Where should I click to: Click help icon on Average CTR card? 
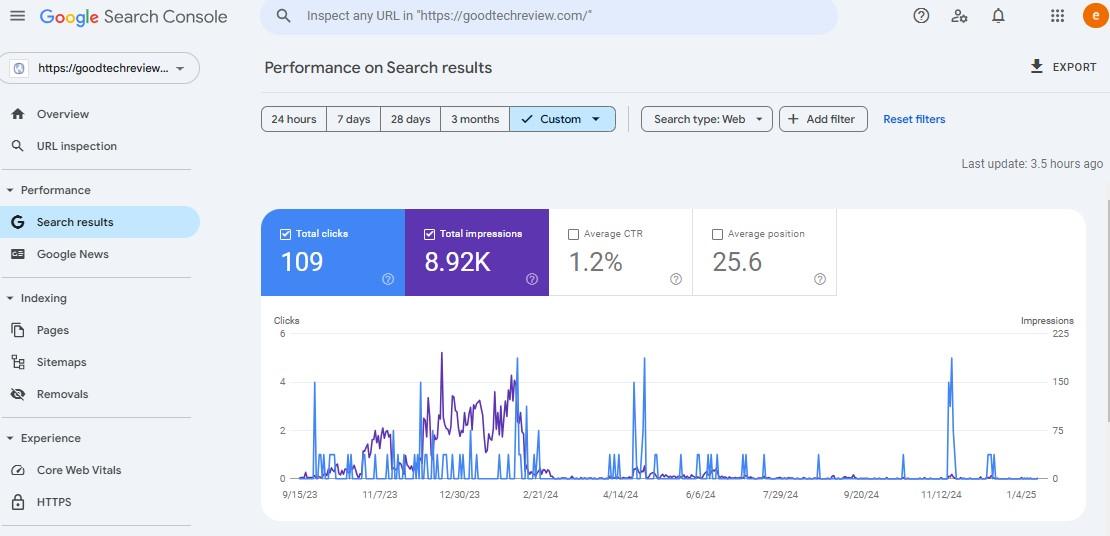click(675, 279)
